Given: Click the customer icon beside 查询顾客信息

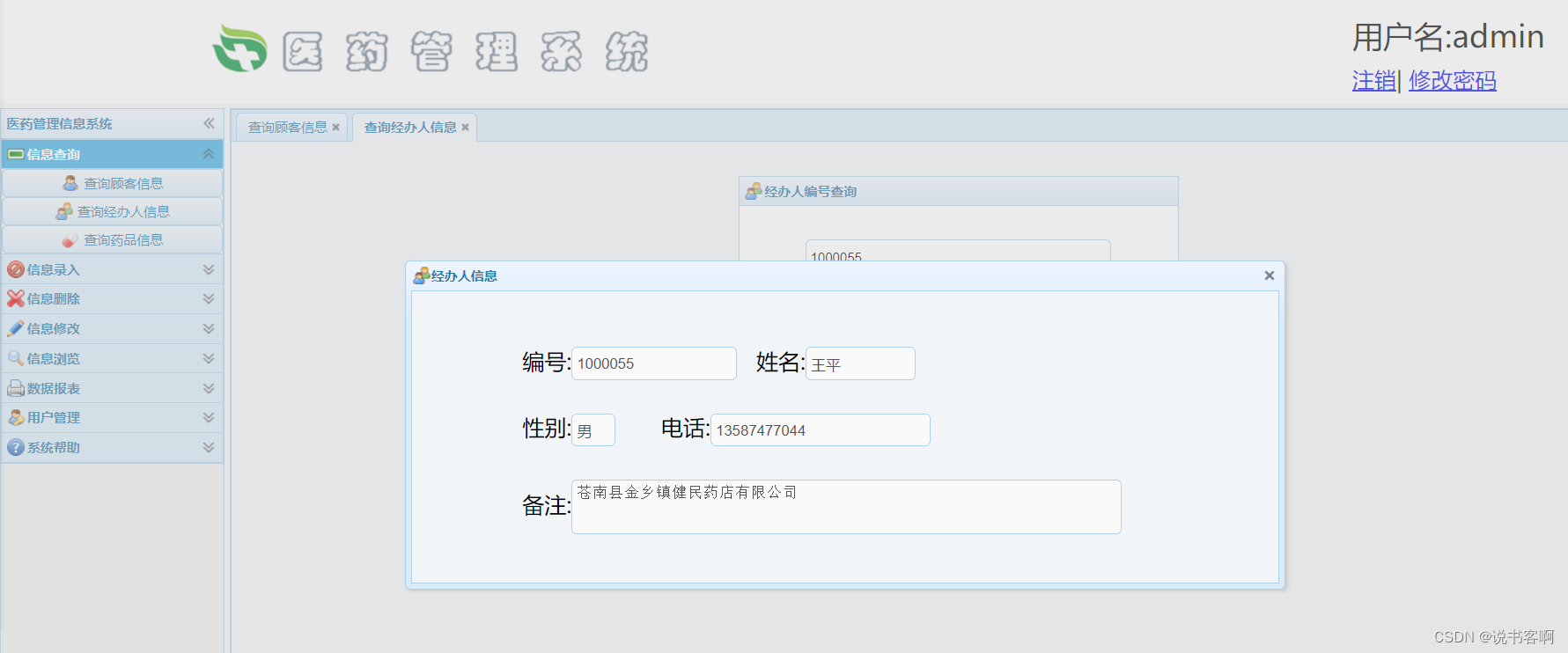Looking at the screenshot, I should coord(70,183).
